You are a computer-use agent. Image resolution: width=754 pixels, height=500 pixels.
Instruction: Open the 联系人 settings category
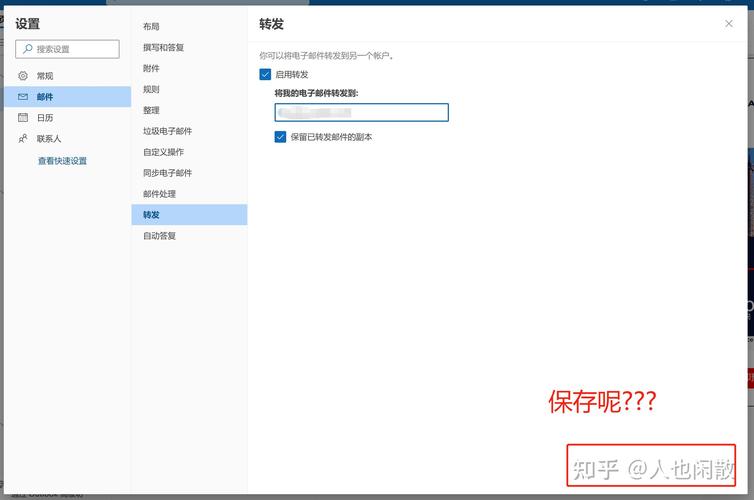[x=67, y=138]
